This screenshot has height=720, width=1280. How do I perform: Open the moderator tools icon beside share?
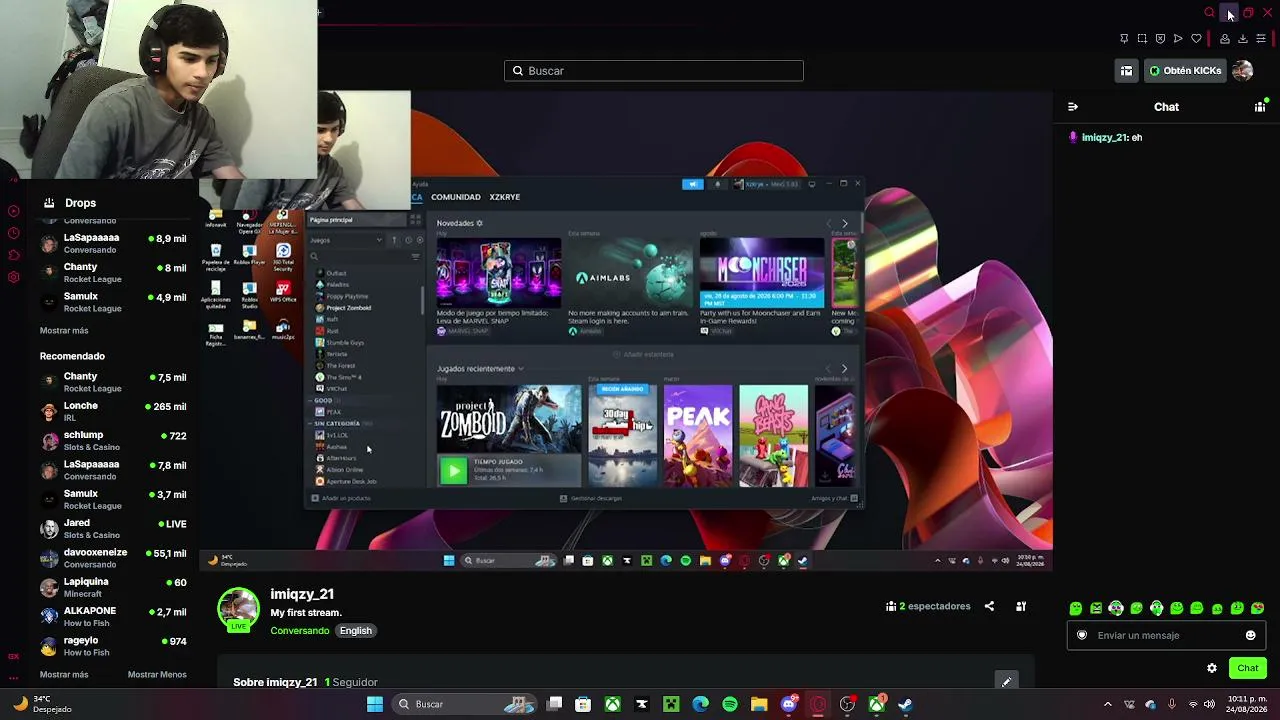coord(1021,606)
